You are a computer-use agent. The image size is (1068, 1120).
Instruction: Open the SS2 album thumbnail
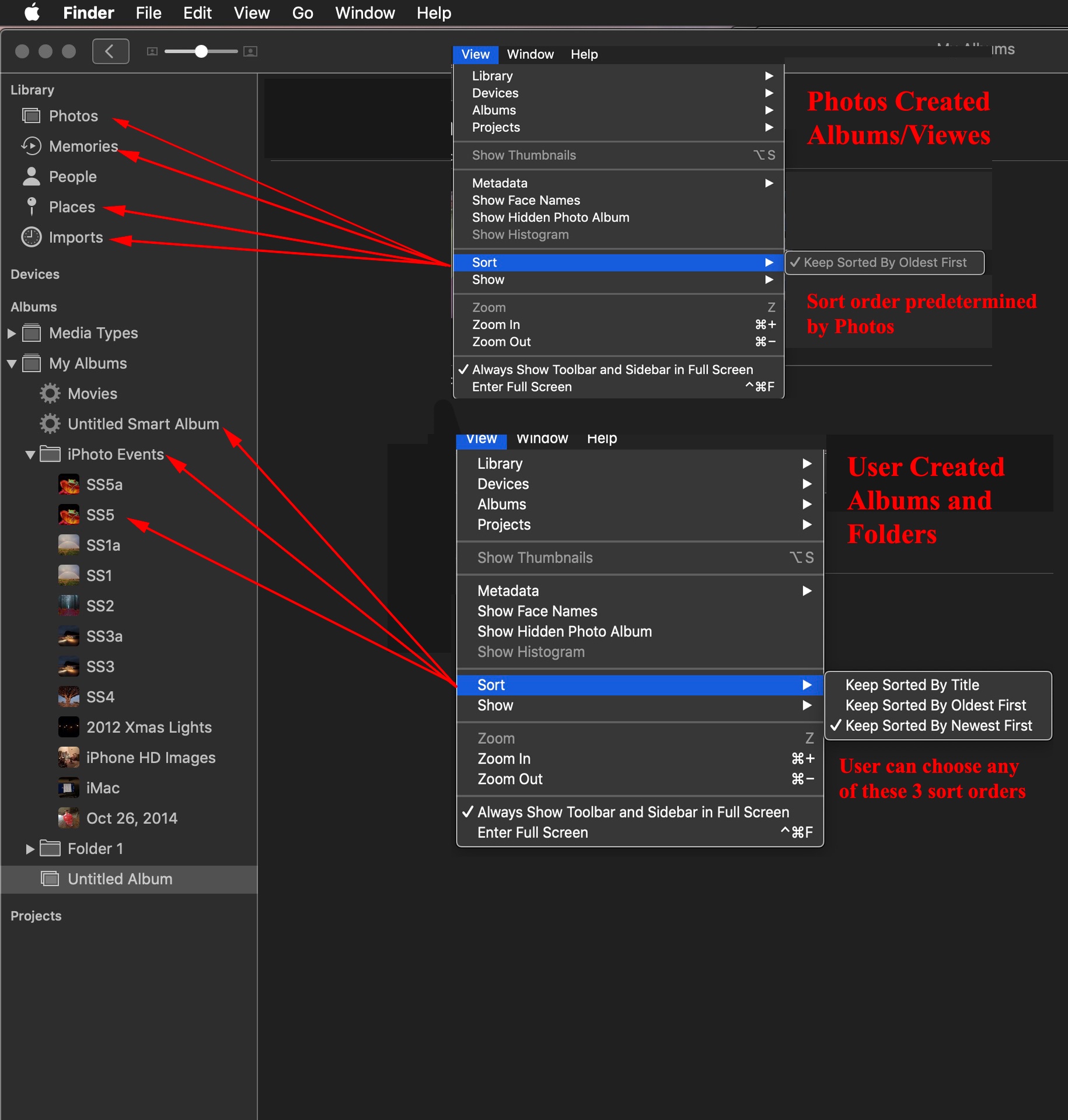69,606
